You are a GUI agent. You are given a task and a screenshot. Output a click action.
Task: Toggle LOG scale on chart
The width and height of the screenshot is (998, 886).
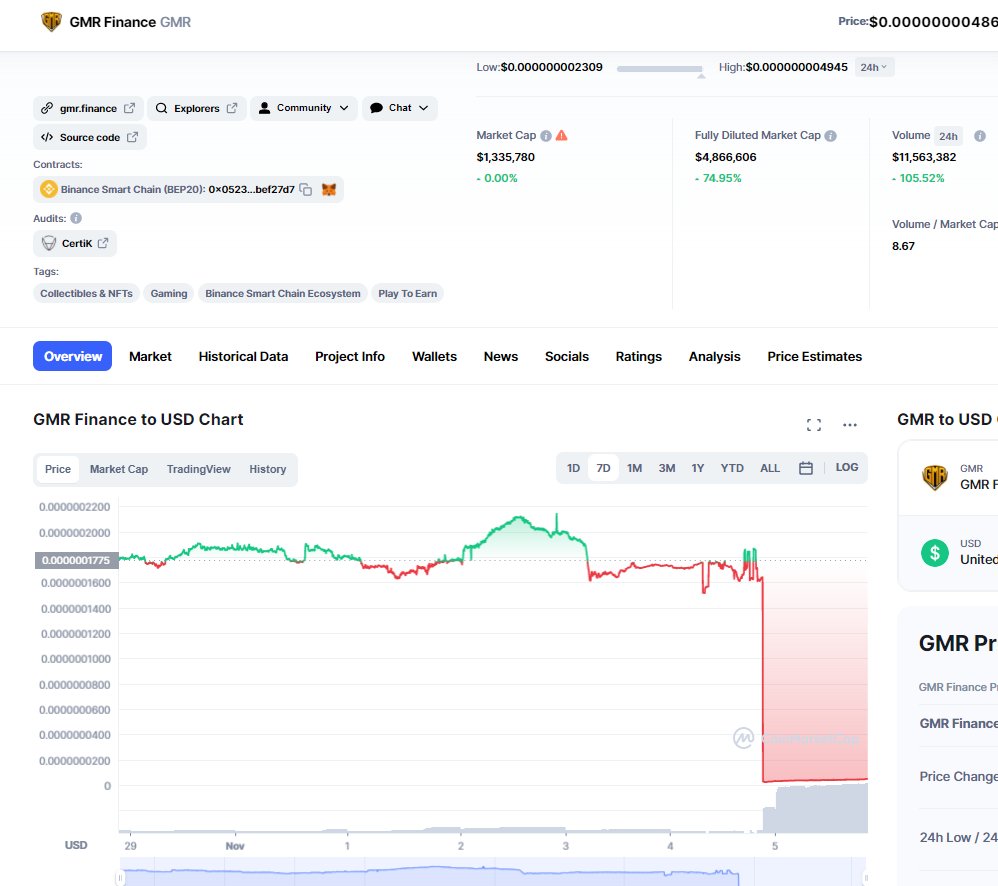847,467
